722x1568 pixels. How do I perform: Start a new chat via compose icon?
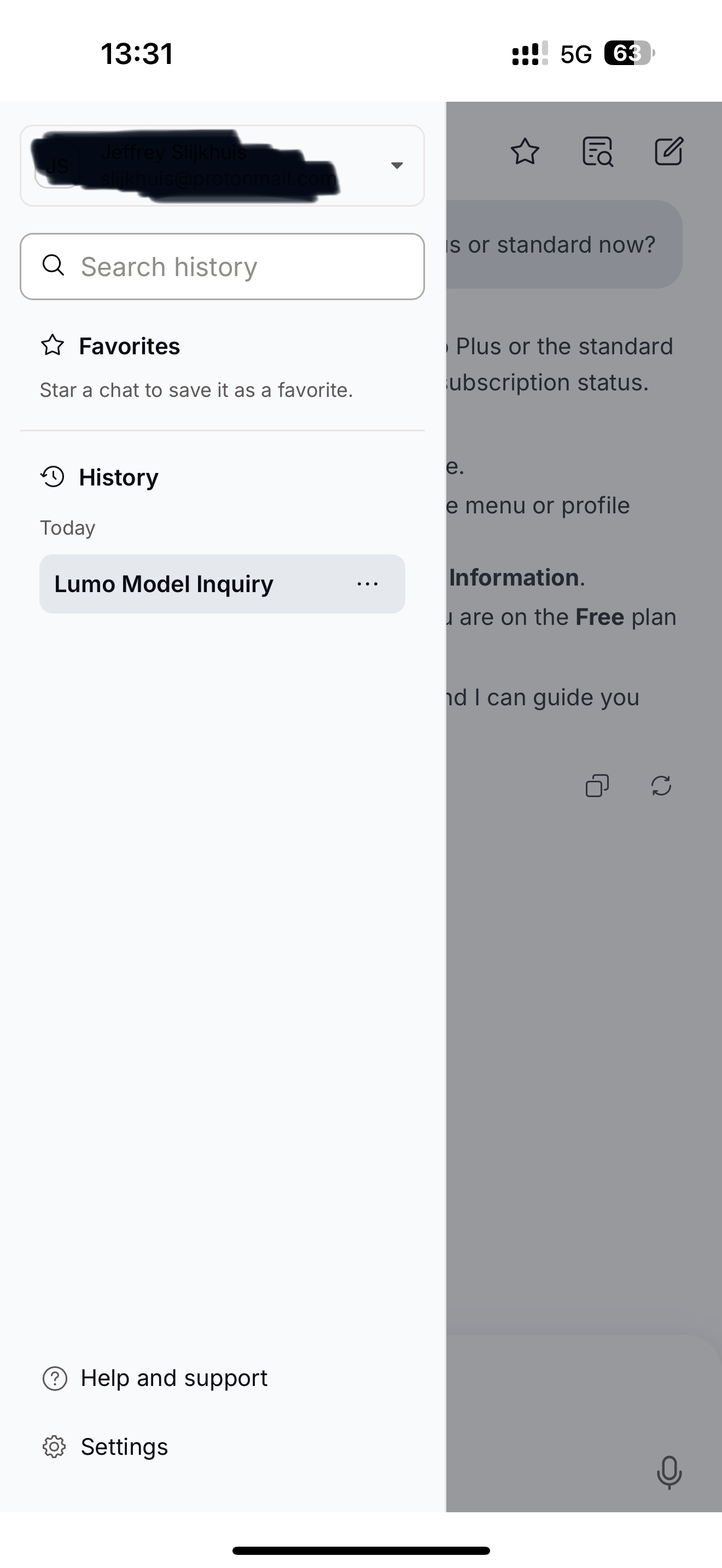pyautogui.click(x=668, y=151)
